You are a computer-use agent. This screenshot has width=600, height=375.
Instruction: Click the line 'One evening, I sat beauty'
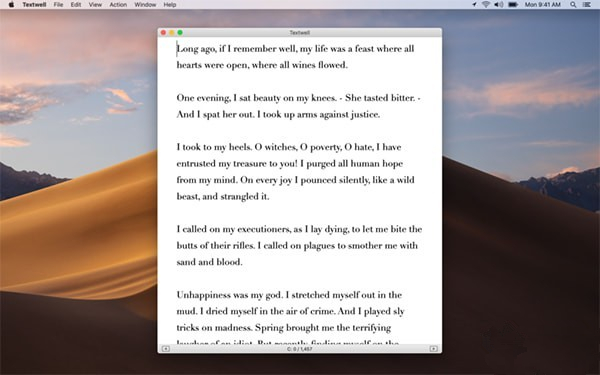tap(298, 98)
